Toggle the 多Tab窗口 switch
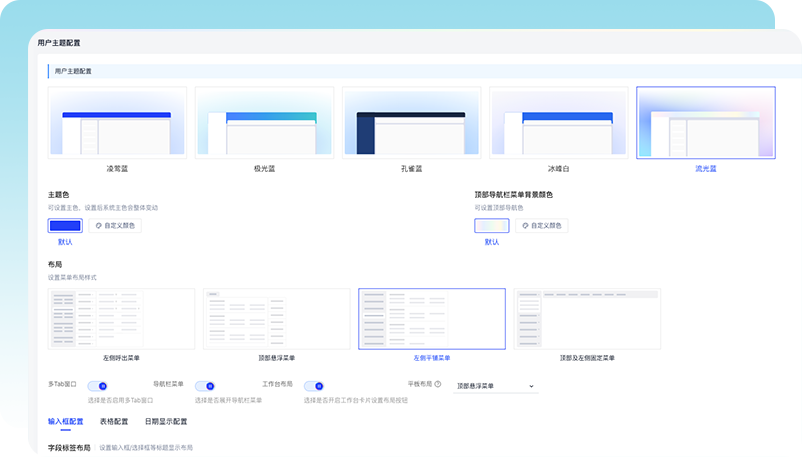 (x=98, y=385)
